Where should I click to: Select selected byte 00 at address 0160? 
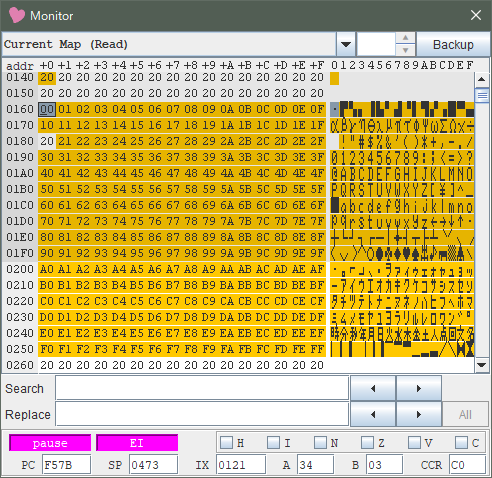[47, 109]
